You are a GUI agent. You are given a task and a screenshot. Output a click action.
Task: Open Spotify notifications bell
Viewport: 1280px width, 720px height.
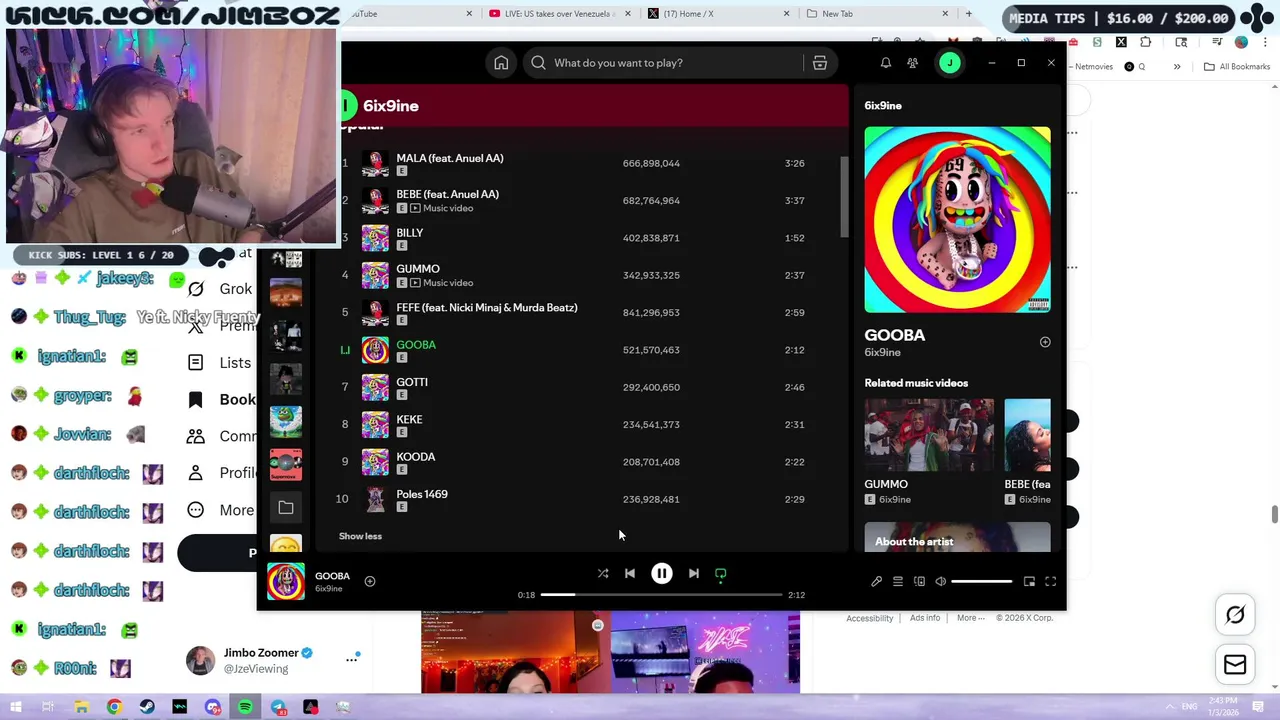point(885,63)
